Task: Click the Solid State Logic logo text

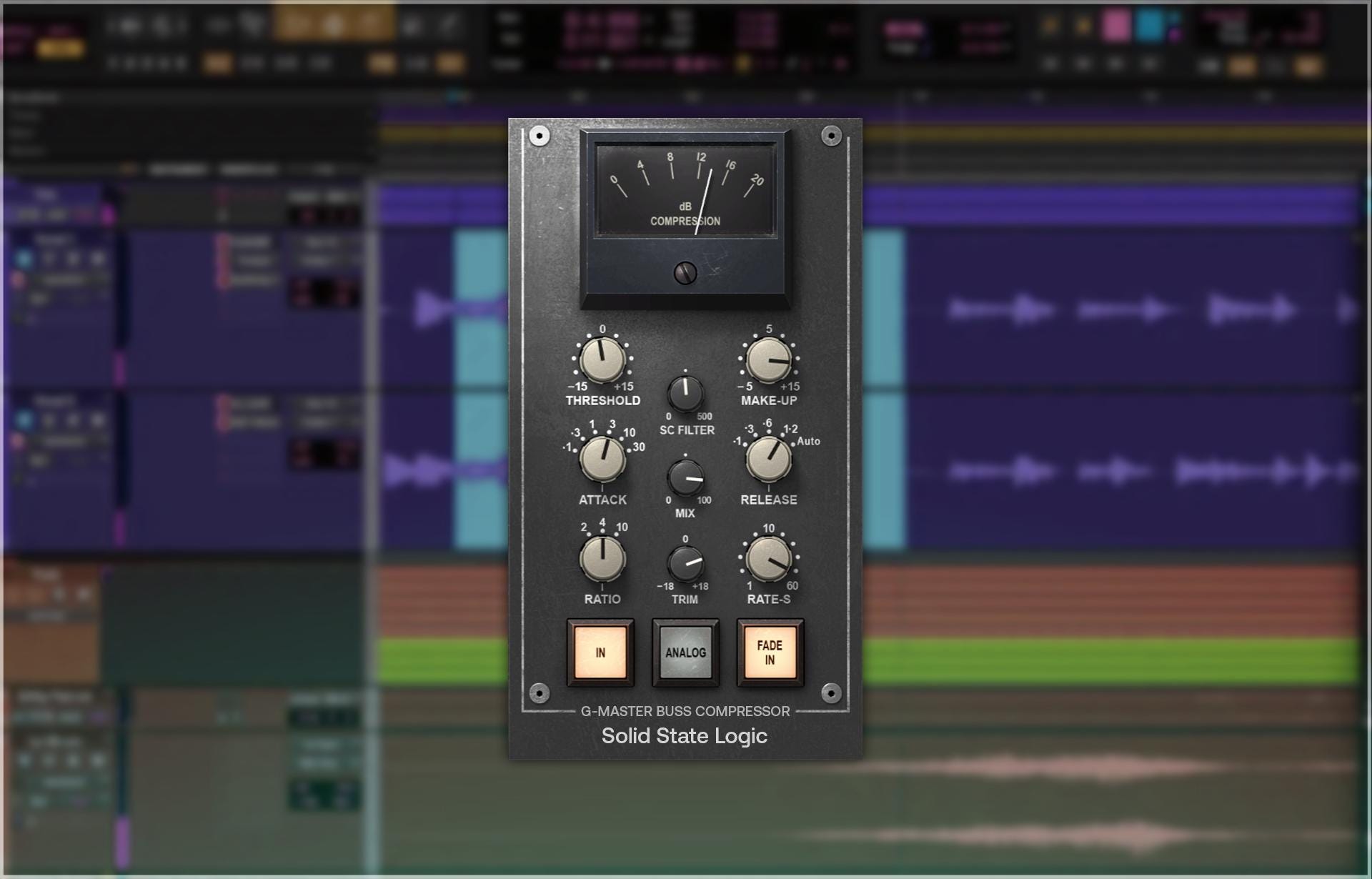Action: pos(685,736)
